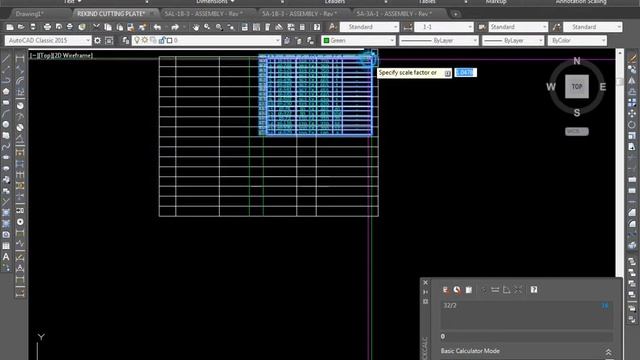Click the Workspace Settings gear icon
The height and width of the screenshot is (360, 640).
(97, 40)
